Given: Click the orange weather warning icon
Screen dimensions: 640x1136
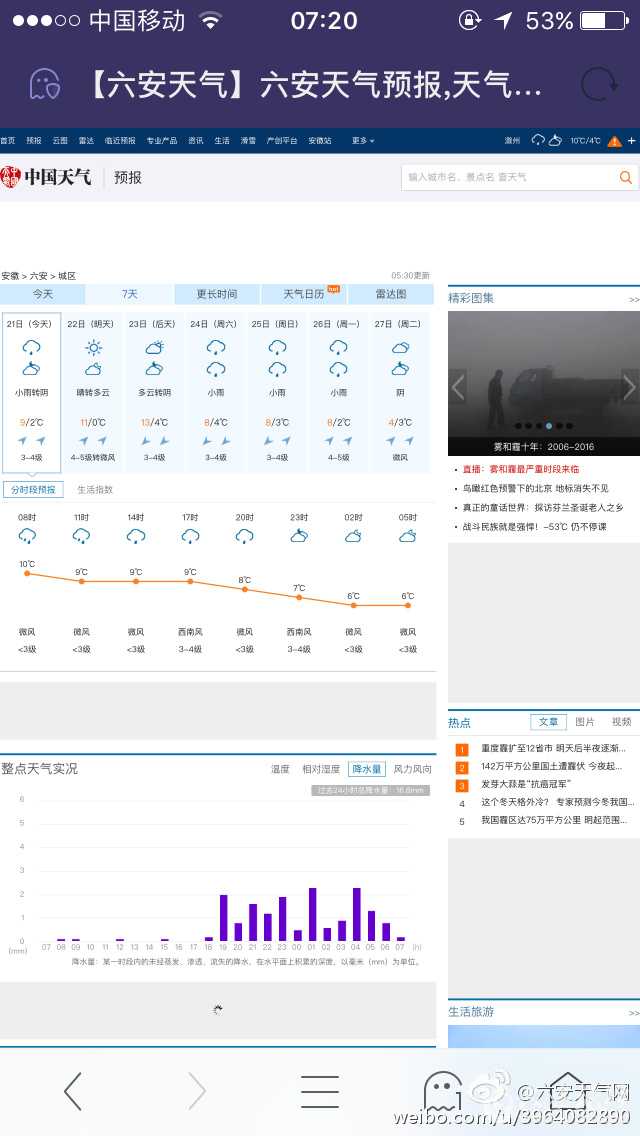Looking at the screenshot, I should pyautogui.click(x=614, y=141).
